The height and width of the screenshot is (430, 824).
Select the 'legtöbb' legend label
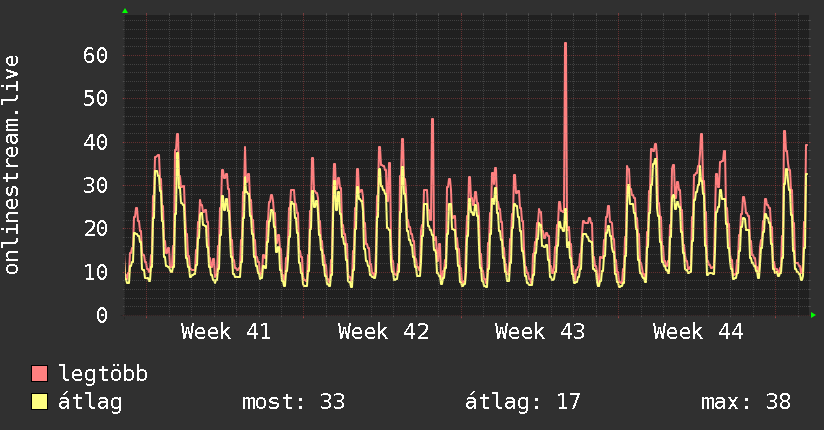click(x=103, y=374)
